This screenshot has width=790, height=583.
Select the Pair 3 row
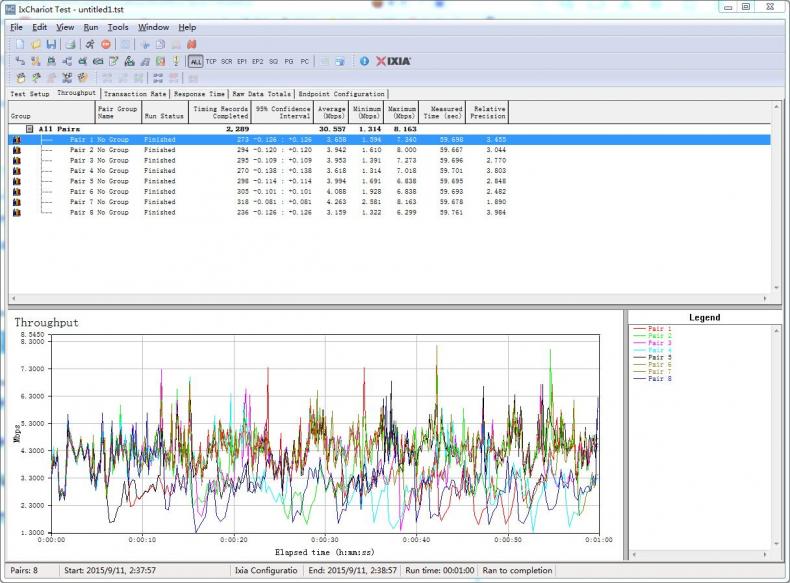click(x=389, y=161)
